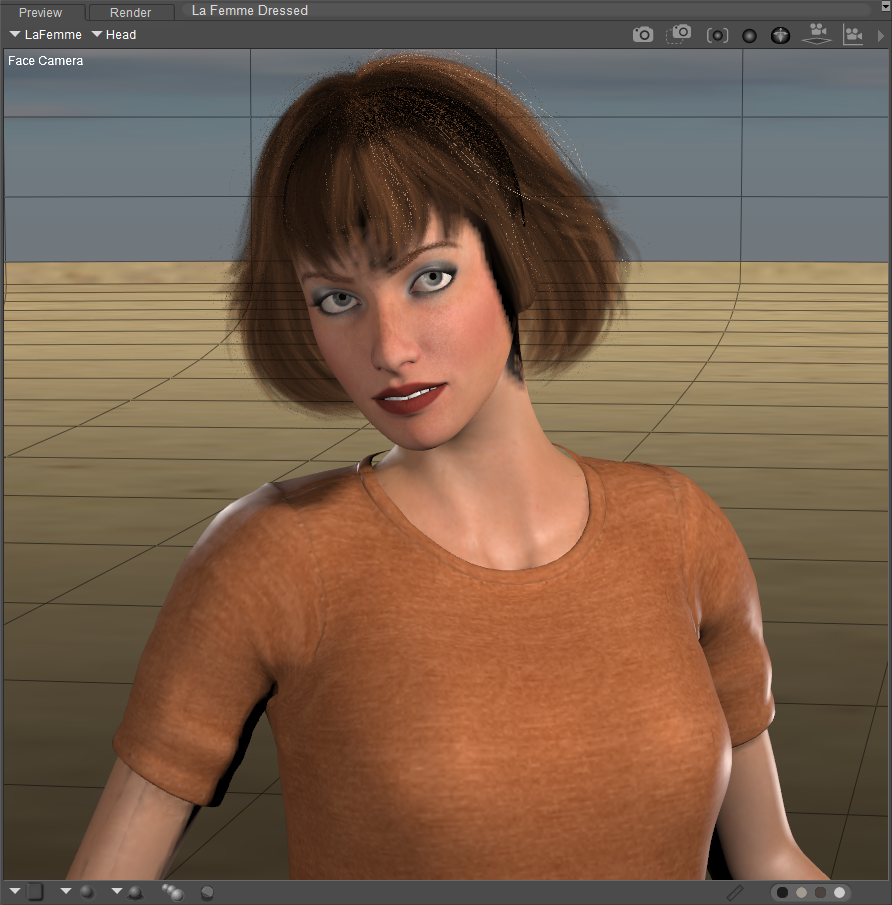Click the square viewport layout icon
The image size is (892, 905).
(35, 892)
